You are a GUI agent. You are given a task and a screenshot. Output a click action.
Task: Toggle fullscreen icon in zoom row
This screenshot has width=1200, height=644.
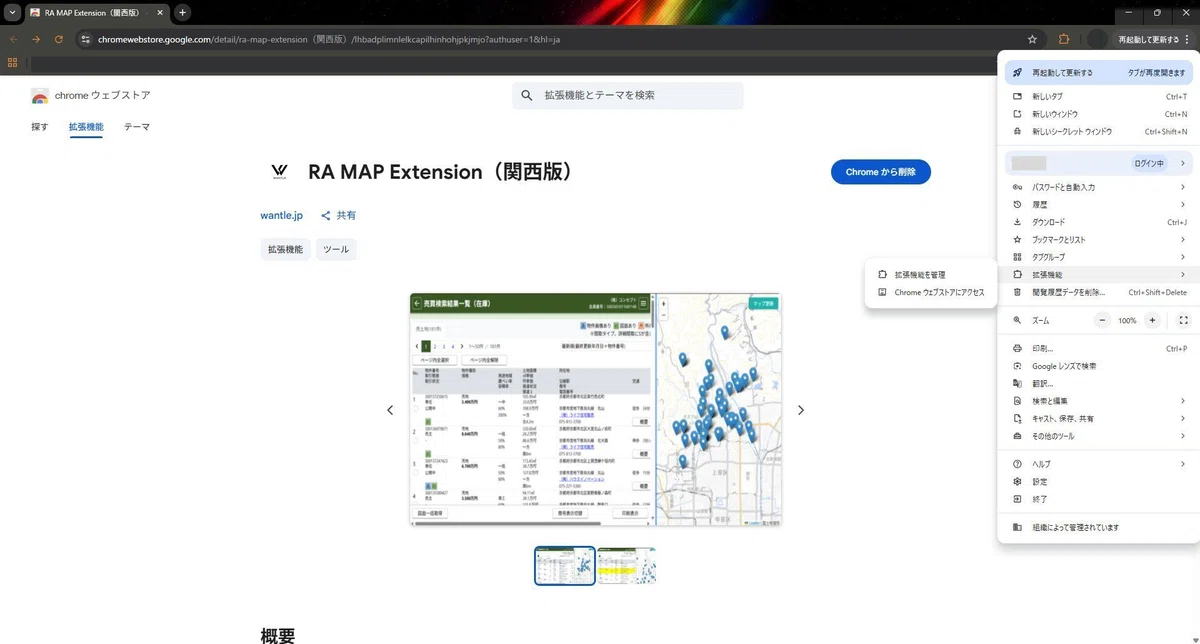click(1184, 320)
